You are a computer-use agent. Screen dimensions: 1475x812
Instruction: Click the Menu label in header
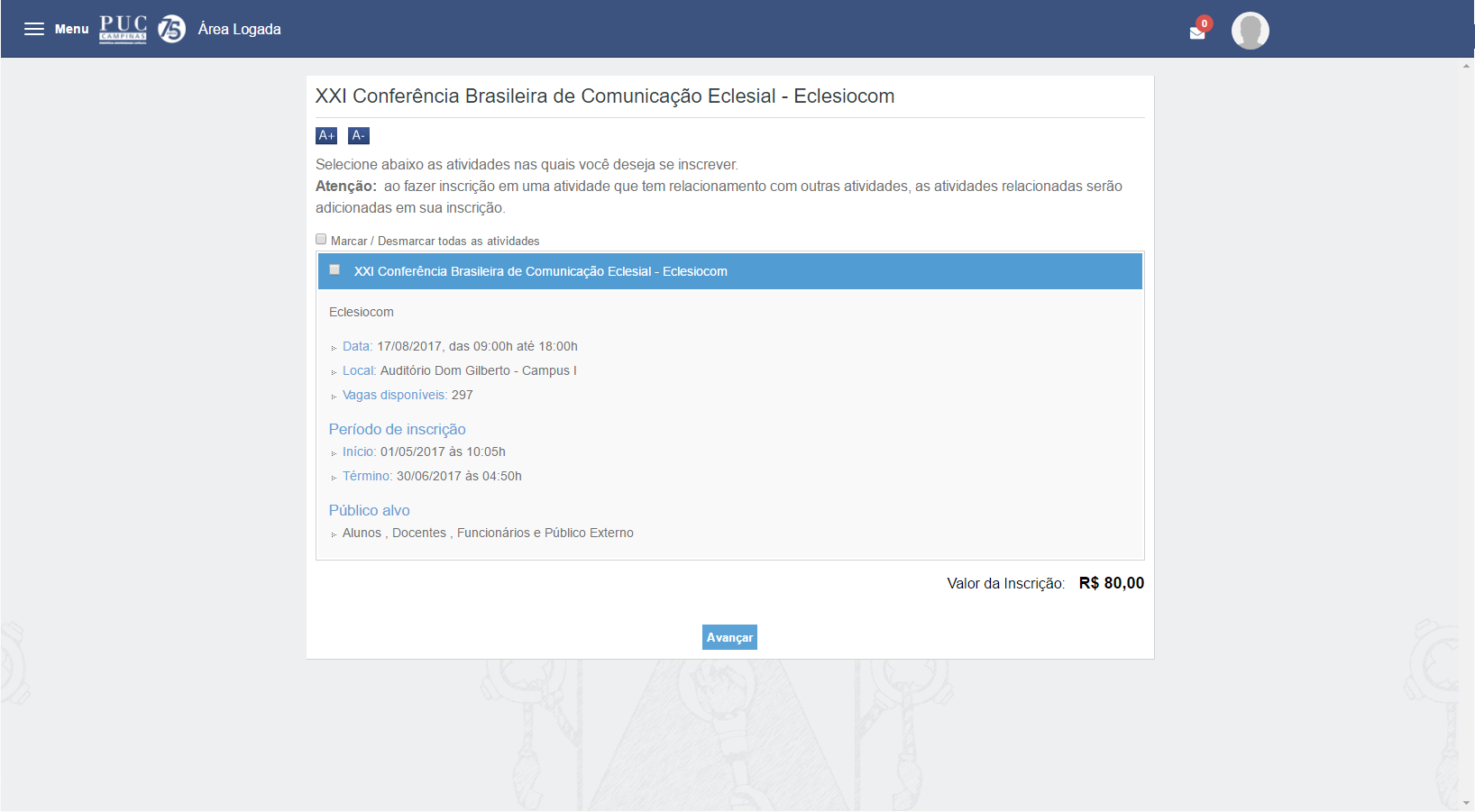[72, 29]
